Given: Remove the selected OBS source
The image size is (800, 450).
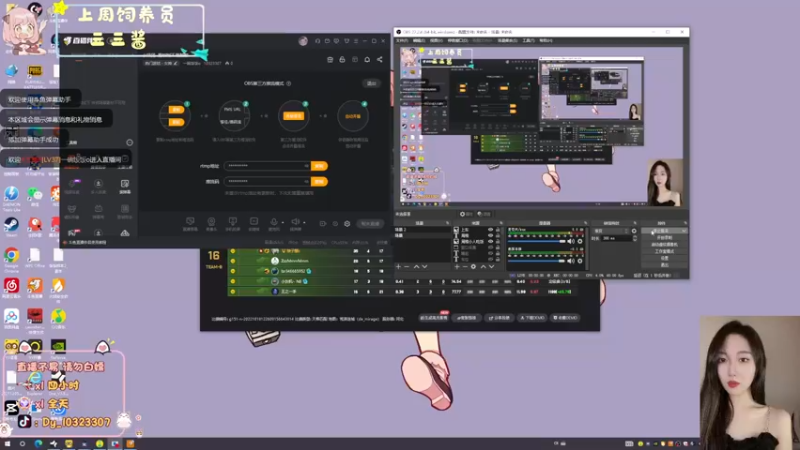Looking at the screenshot, I should coord(465,266).
